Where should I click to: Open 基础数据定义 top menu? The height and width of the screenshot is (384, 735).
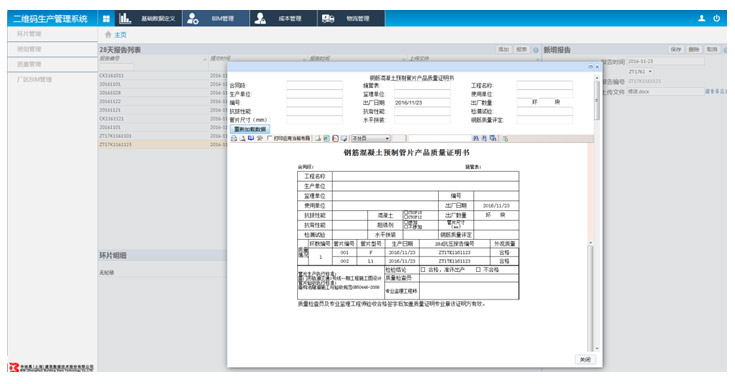[148, 18]
